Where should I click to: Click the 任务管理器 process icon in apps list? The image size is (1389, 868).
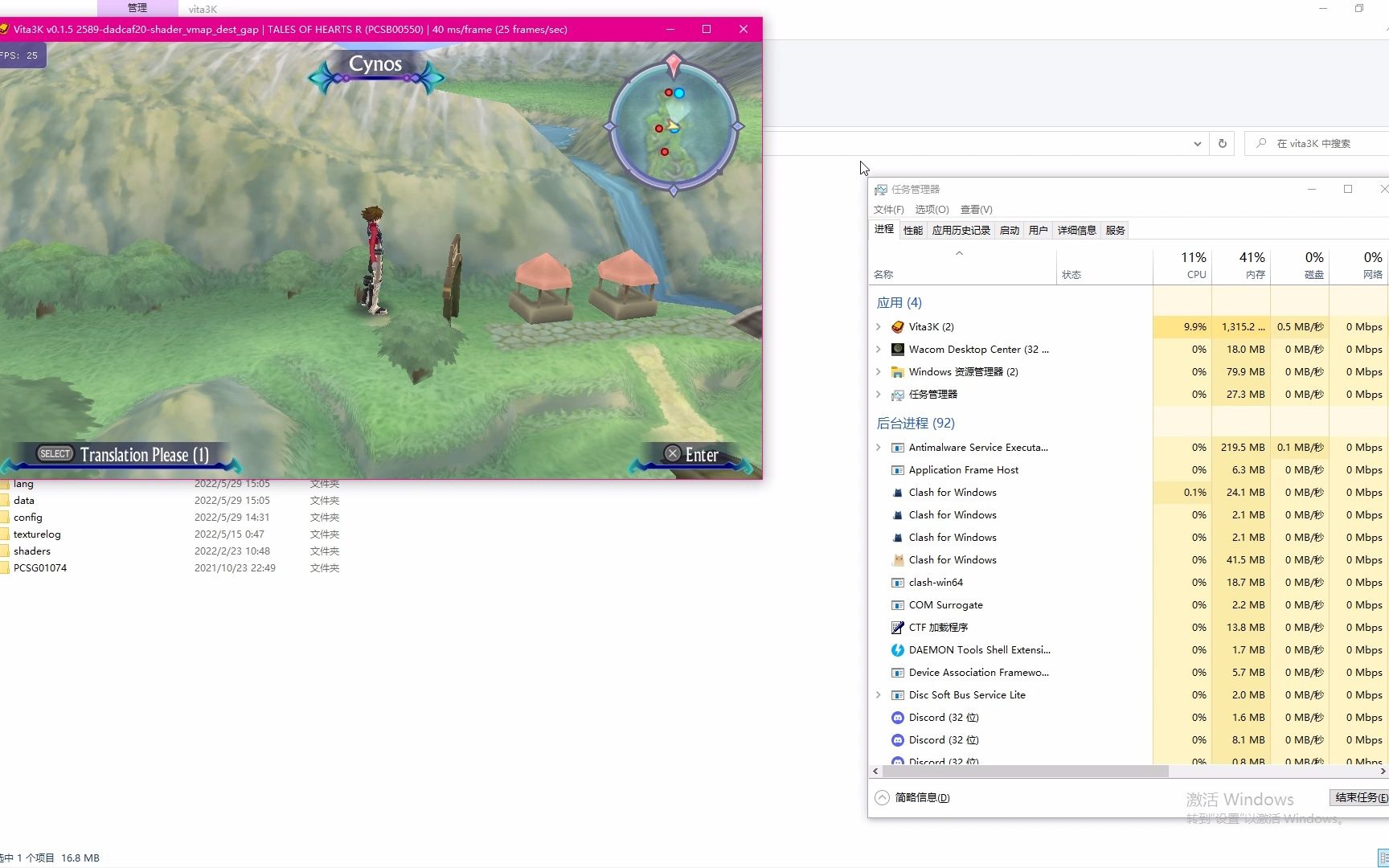[x=898, y=395]
